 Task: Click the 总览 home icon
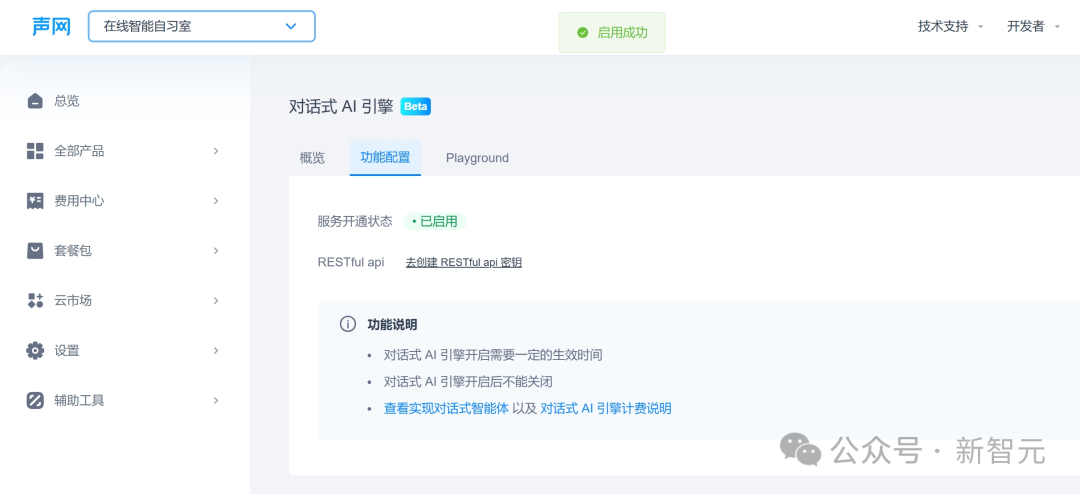(x=35, y=101)
